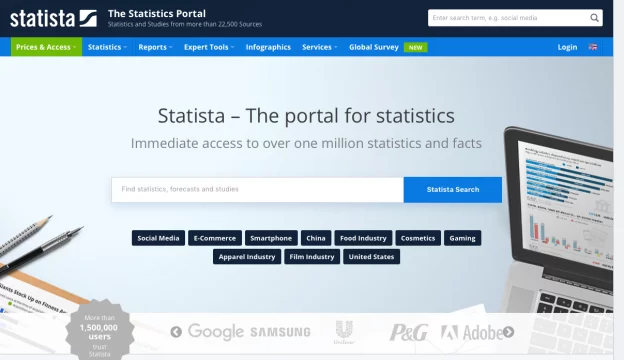
Task: Show next customer logos with right arrow
Action: click(x=508, y=332)
